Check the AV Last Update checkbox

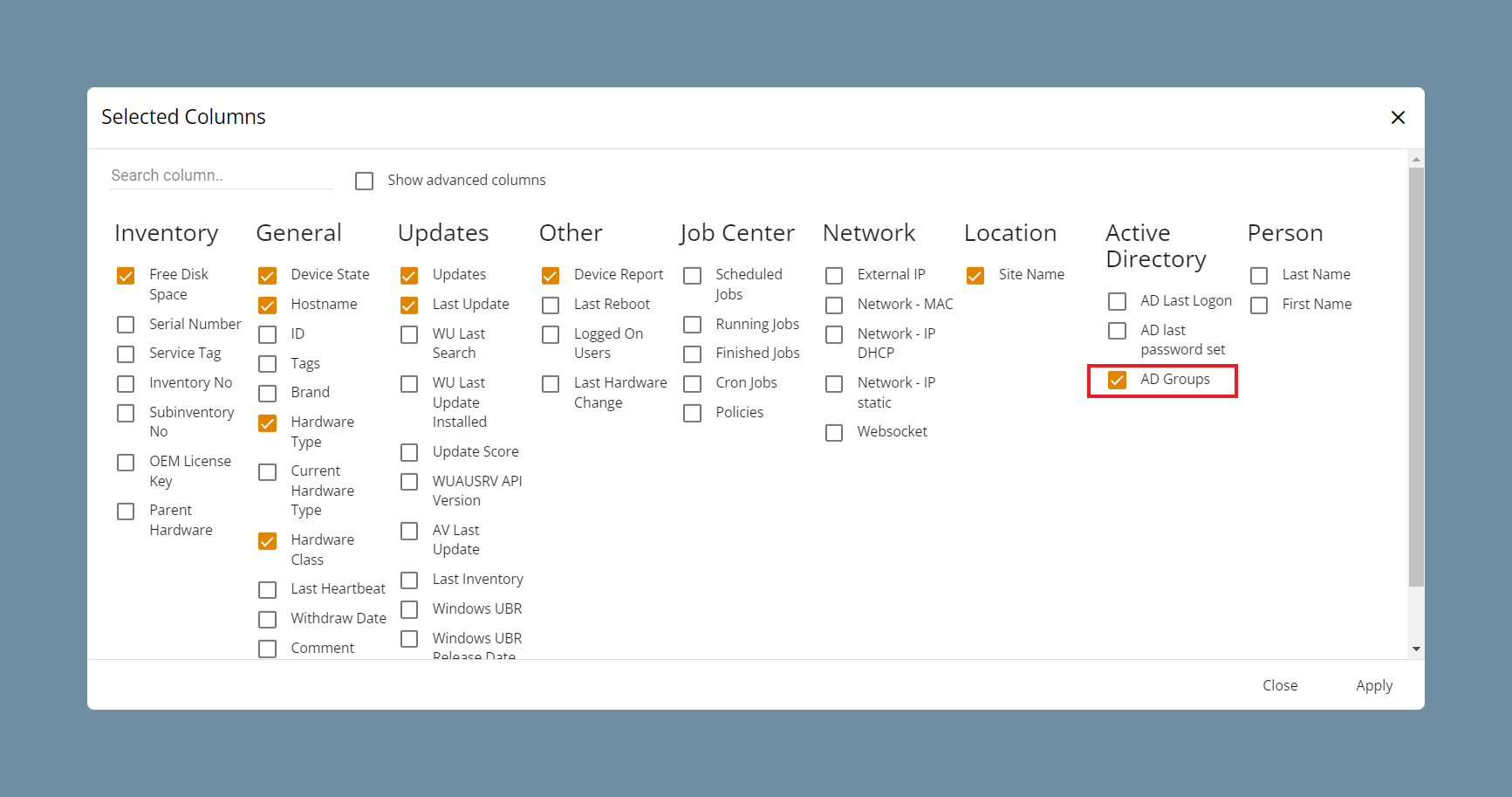click(x=409, y=531)
